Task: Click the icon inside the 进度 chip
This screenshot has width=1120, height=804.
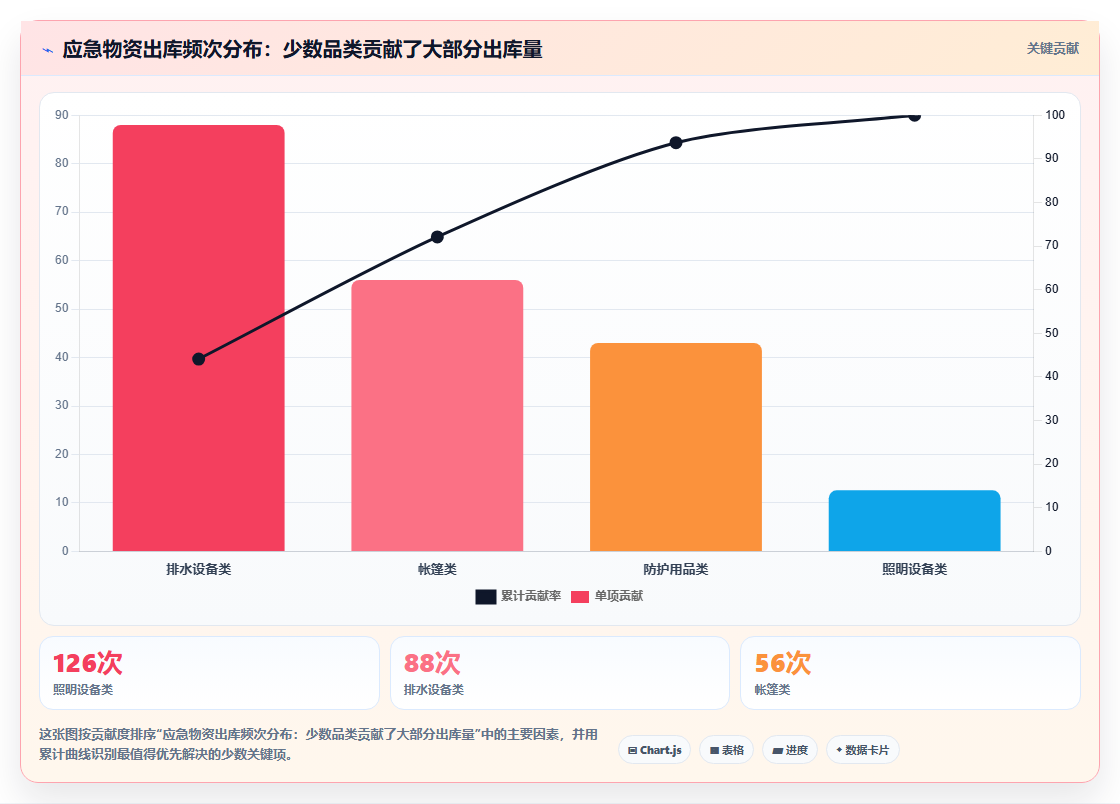Action: [x=778, y=750]
